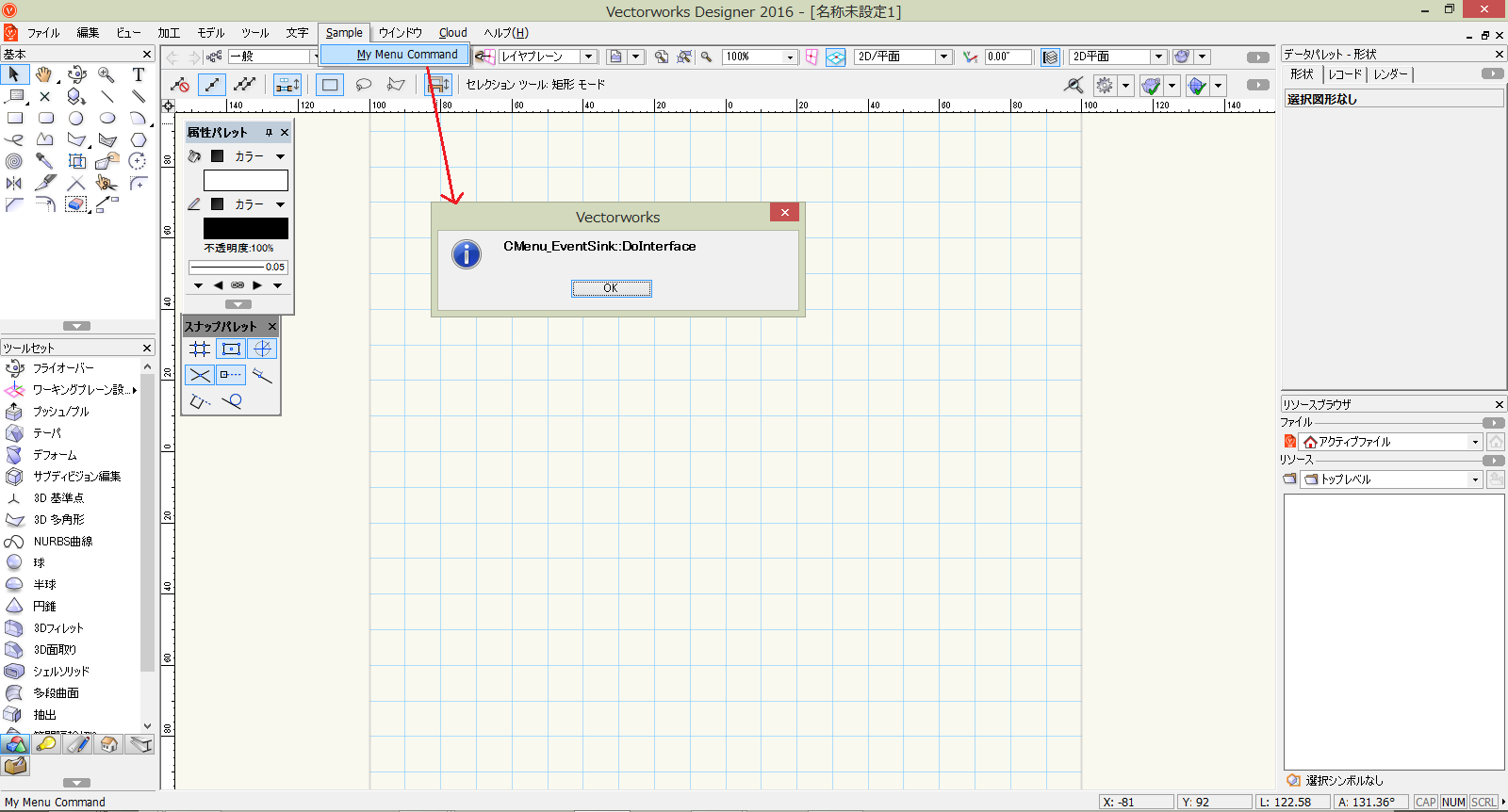Select the Circle tool
The image size is (1508, 812).
point(75,118)
